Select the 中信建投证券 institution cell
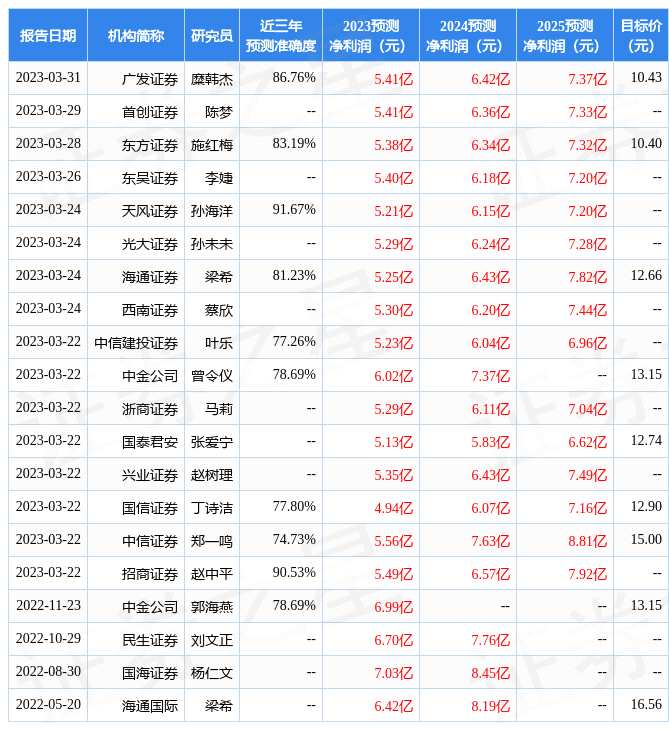The width and height of the screenshot is (669, 730). click(136, 343)
